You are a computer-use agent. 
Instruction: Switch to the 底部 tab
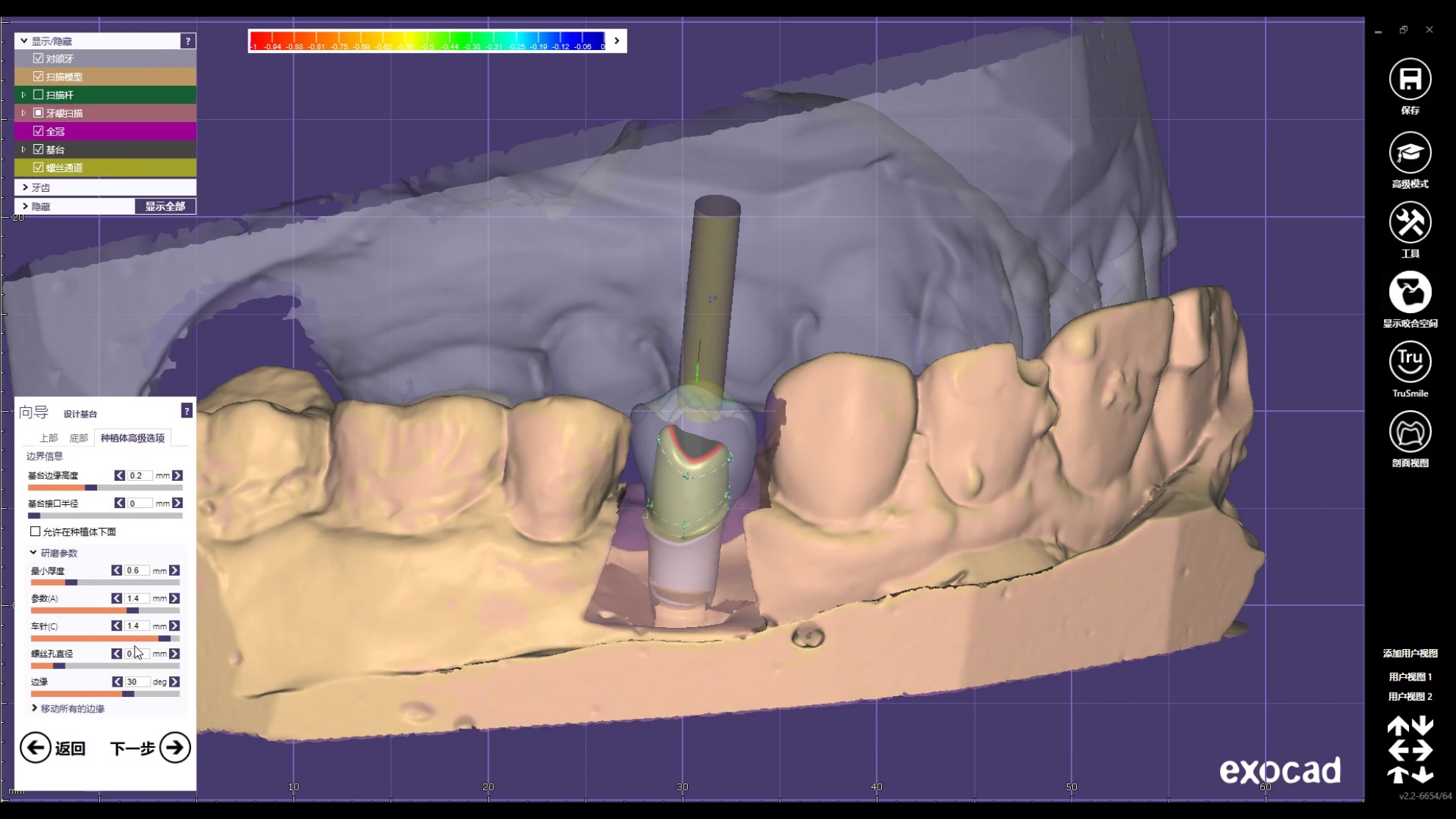click(79, 438)
